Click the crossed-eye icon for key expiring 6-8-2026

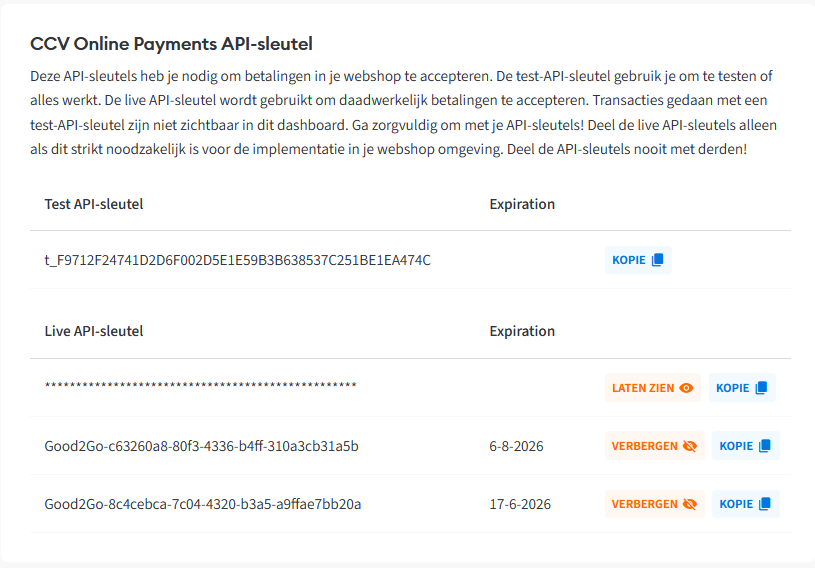tap(689, 446)
